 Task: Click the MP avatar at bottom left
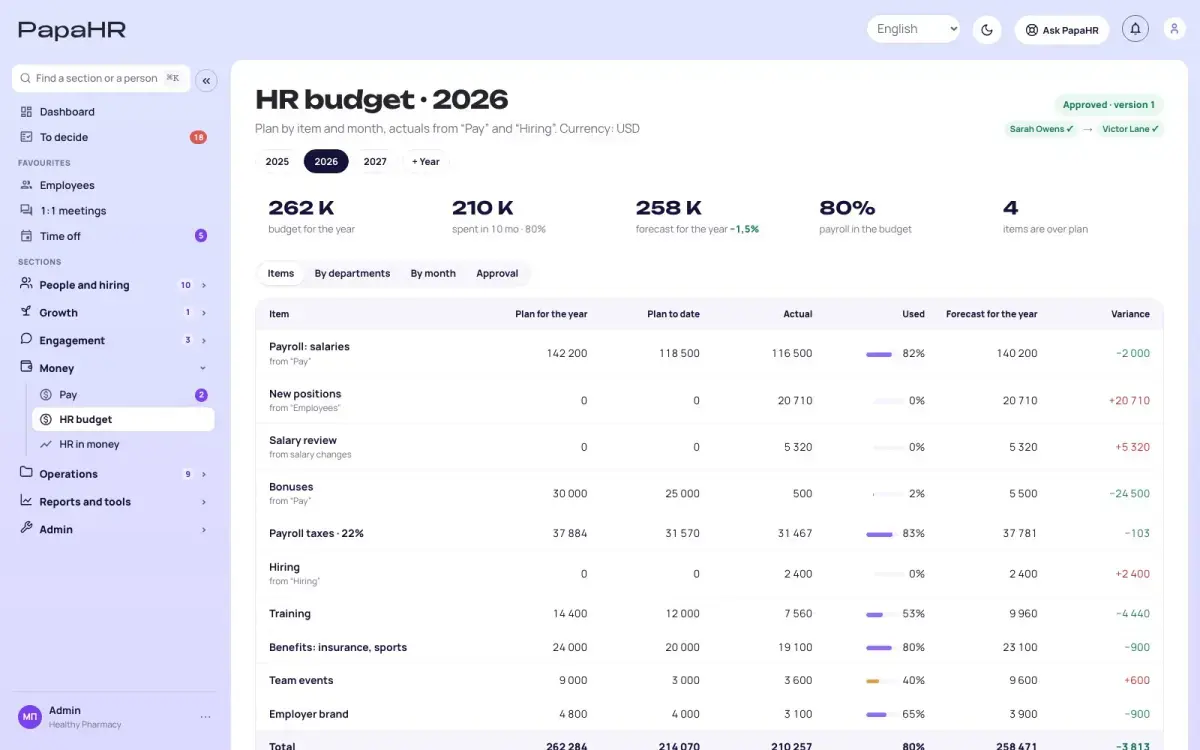tap(30, 717)
